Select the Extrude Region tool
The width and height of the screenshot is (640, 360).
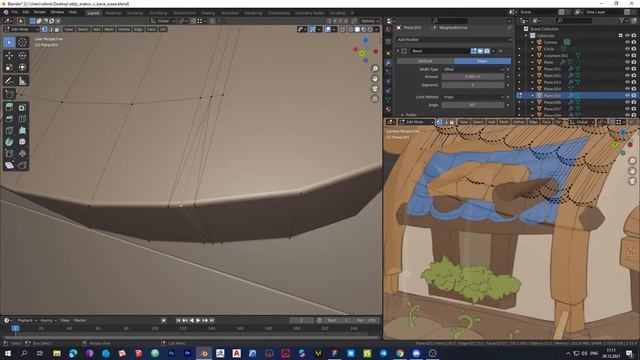(x=9, y=107)
